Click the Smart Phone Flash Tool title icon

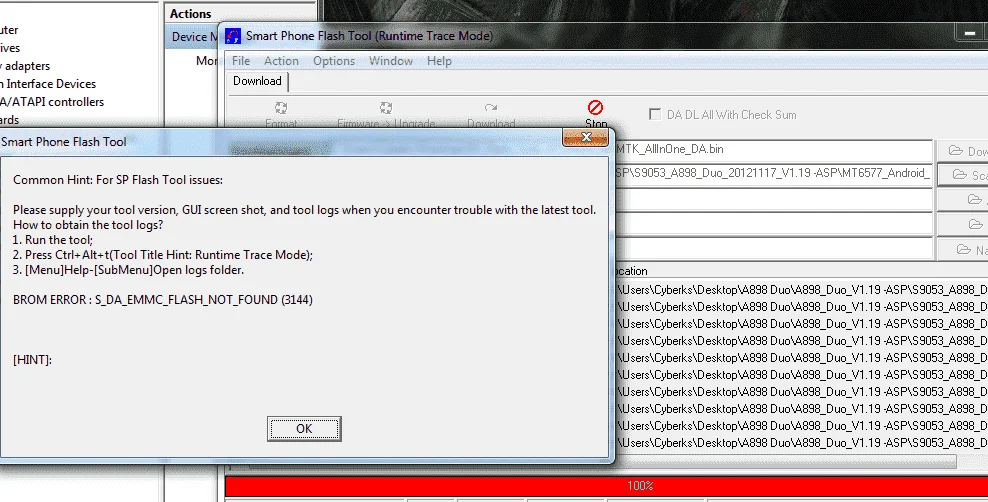point(233,36)
